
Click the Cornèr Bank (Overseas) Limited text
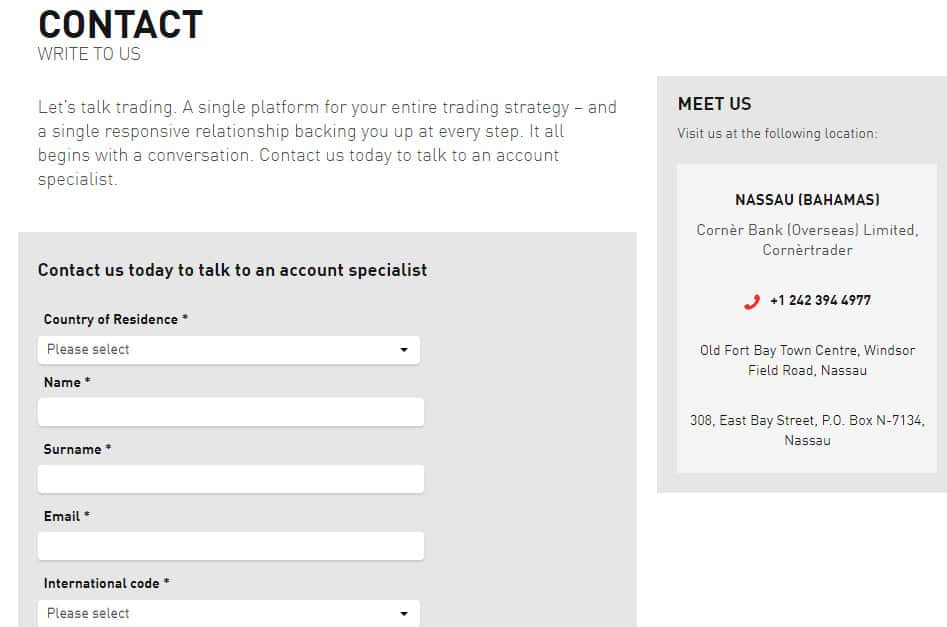(x=807, y=230)
